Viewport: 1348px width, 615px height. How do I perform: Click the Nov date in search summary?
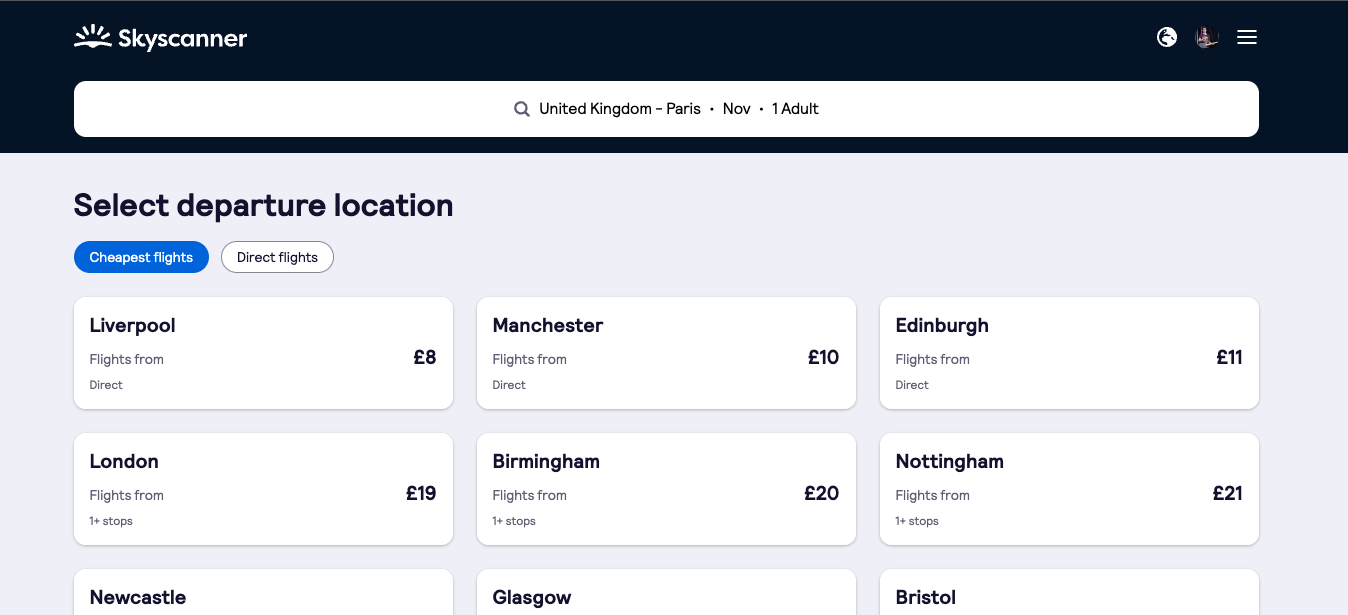tap(737, 109)
